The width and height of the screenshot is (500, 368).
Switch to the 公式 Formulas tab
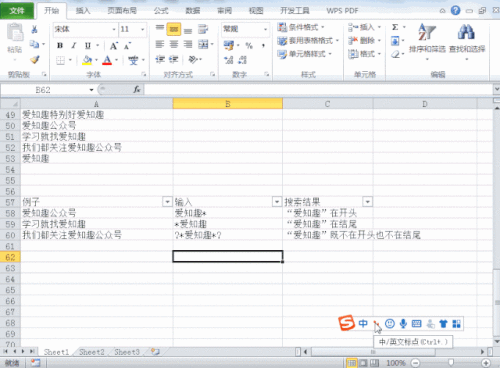coord(161,11)
